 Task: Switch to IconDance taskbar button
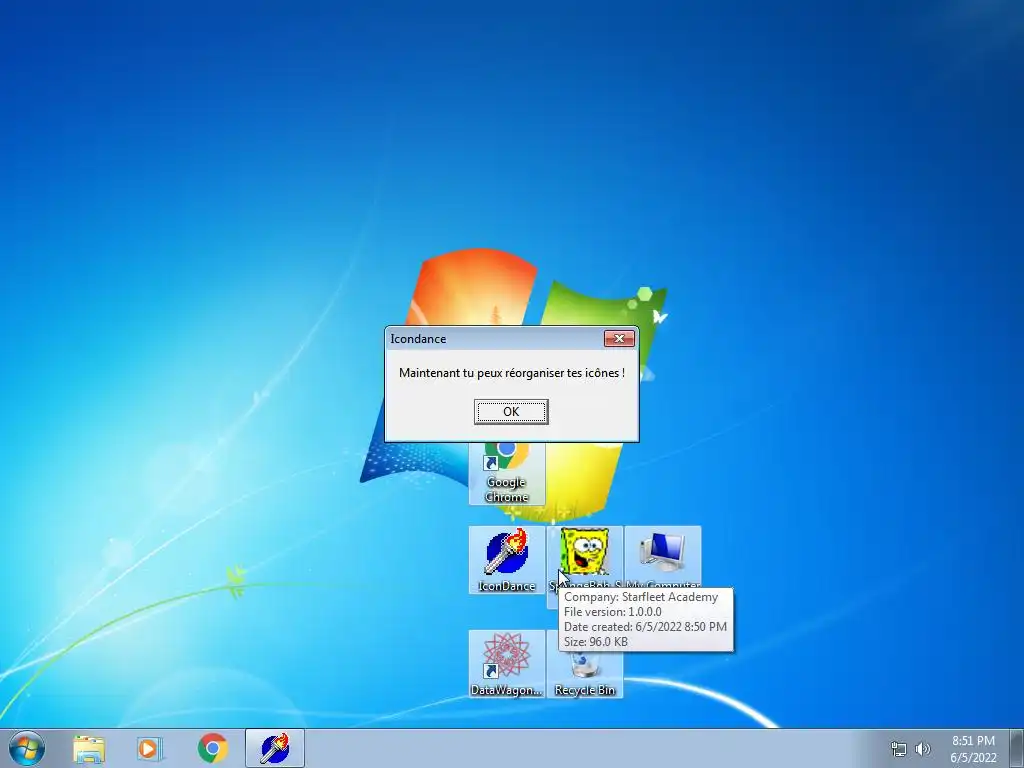[275, 748]
